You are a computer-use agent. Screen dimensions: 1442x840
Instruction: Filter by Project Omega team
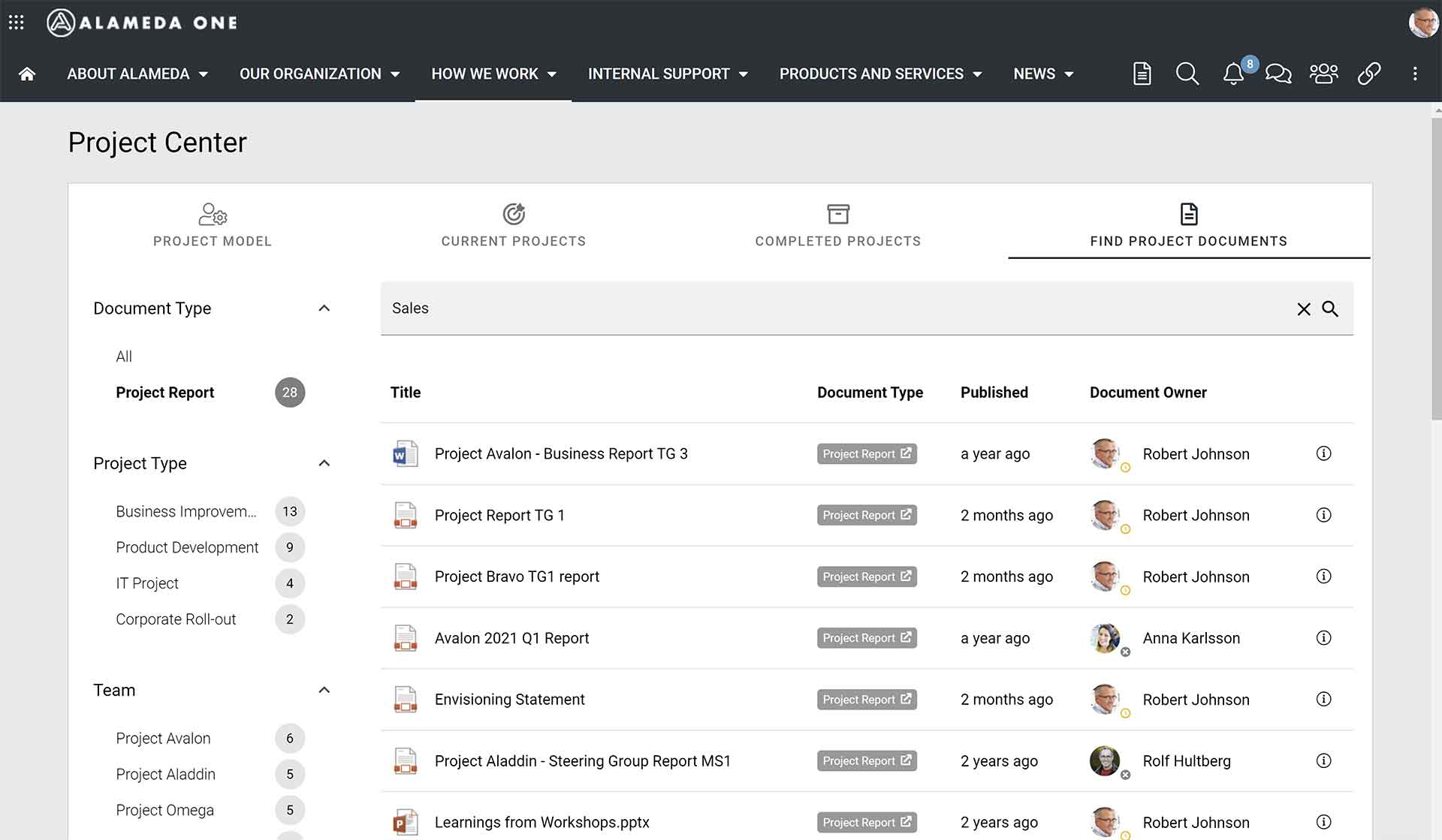pyautogui.click(x=164, y=810)
